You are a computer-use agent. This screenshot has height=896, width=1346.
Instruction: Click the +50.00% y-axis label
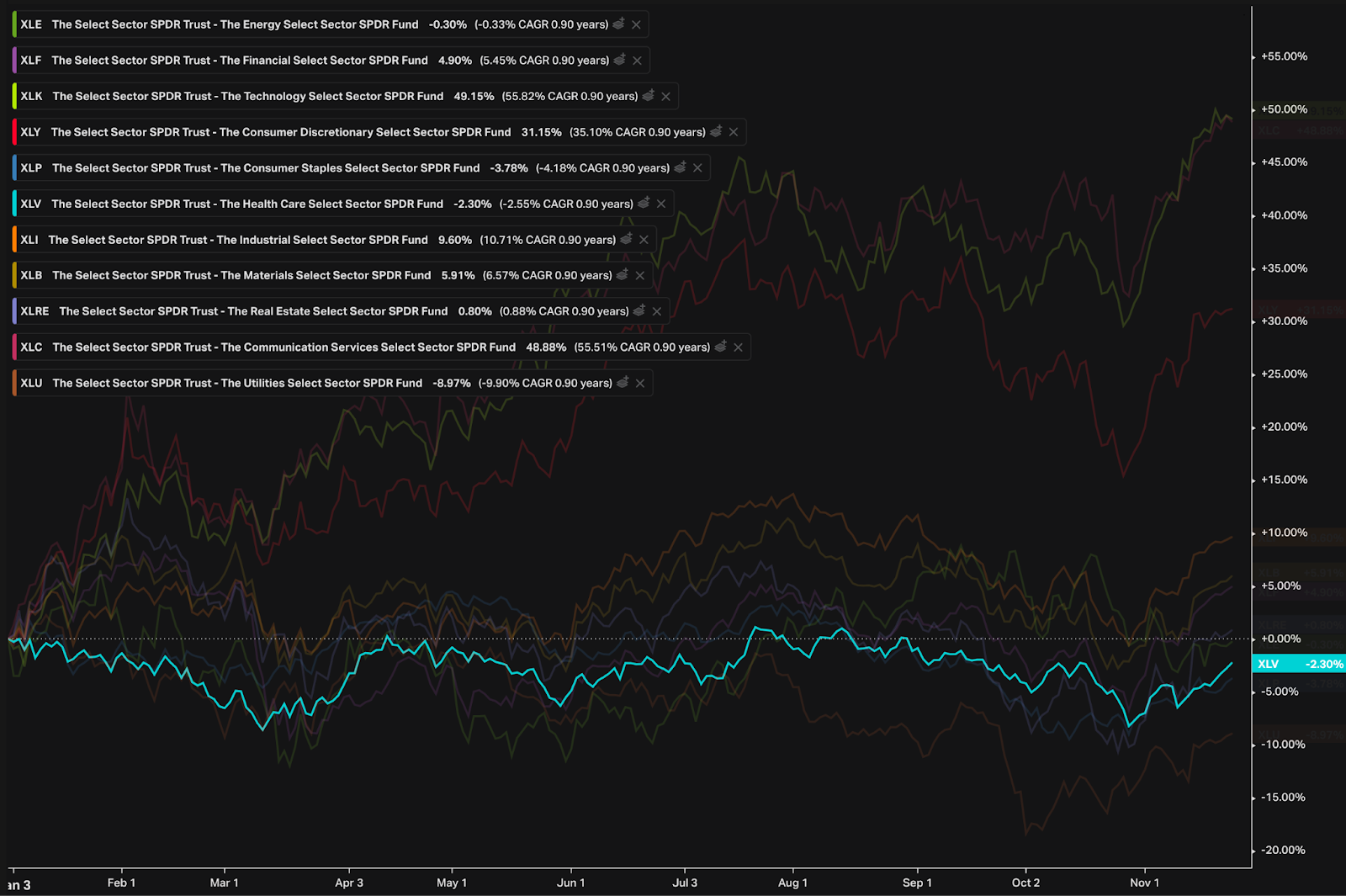pyautogui.click(x=1284, y=109)
